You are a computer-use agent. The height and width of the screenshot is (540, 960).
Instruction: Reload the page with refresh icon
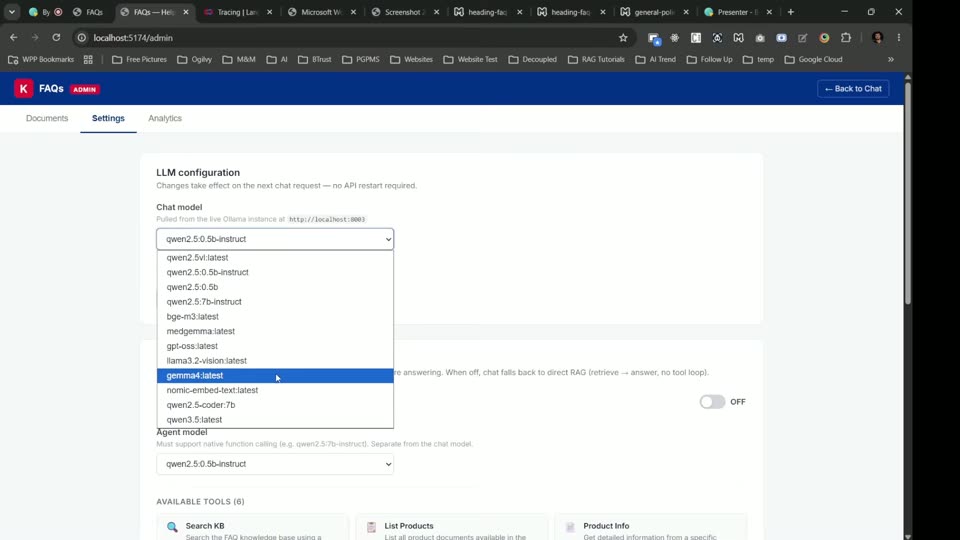coord(56,37)
